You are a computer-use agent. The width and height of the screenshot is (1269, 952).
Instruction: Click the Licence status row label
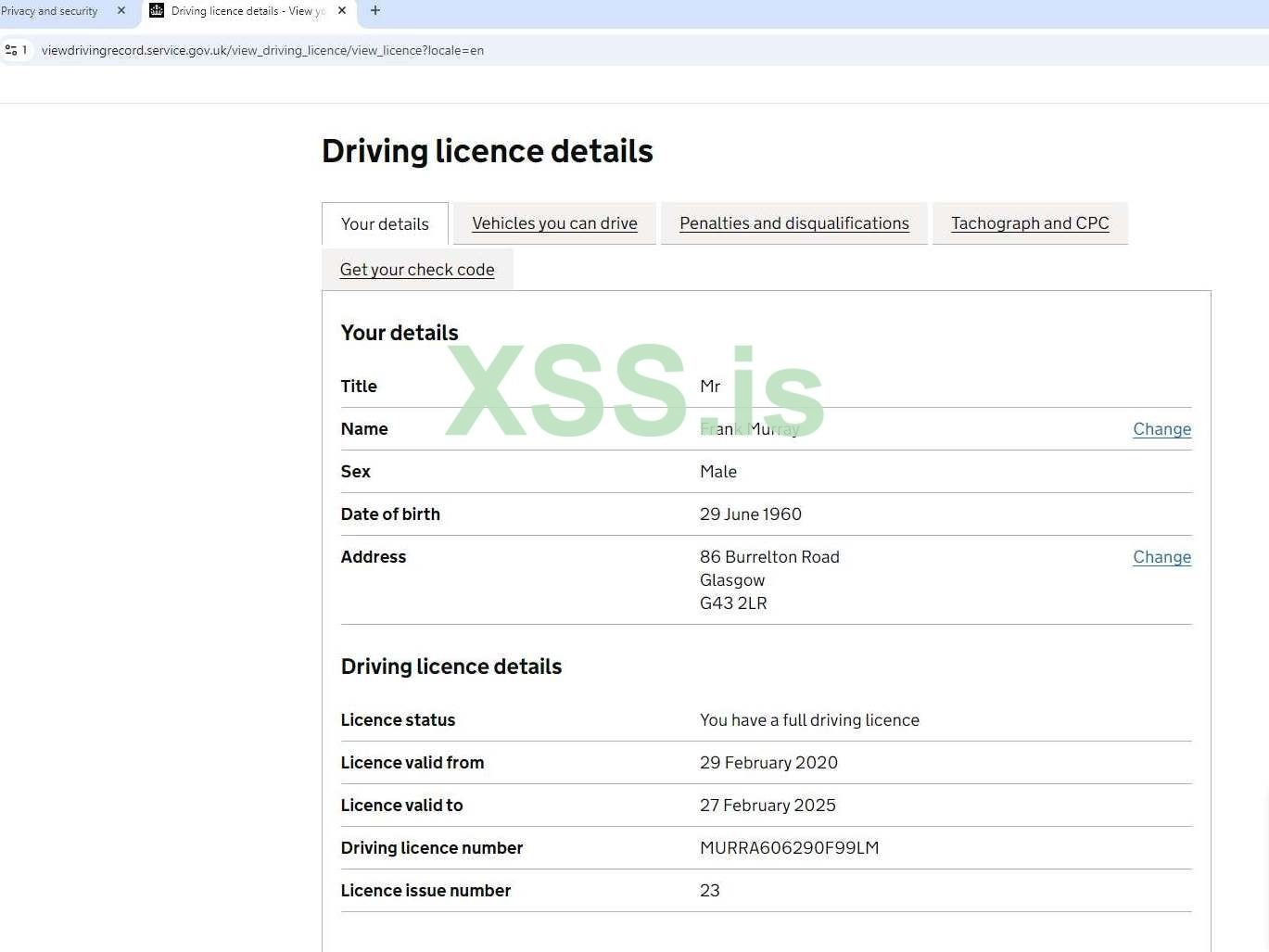click(398, 720)
